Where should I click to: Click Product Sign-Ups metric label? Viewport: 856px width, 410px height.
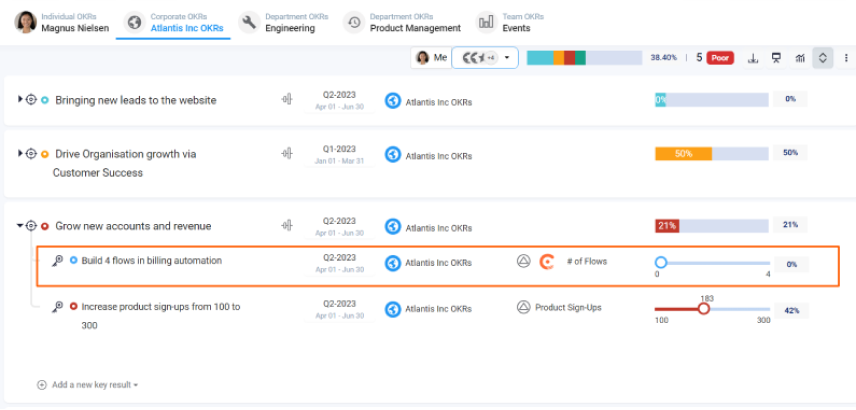click(x=568, y=307)
